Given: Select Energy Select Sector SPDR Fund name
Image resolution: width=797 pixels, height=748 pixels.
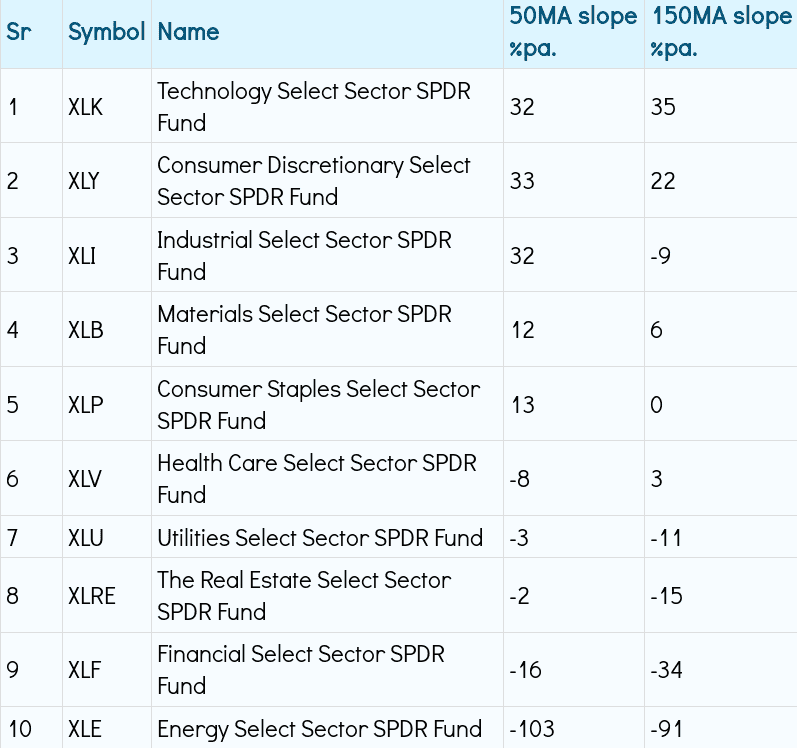Looking at the screenshot, I should point(319,729).
